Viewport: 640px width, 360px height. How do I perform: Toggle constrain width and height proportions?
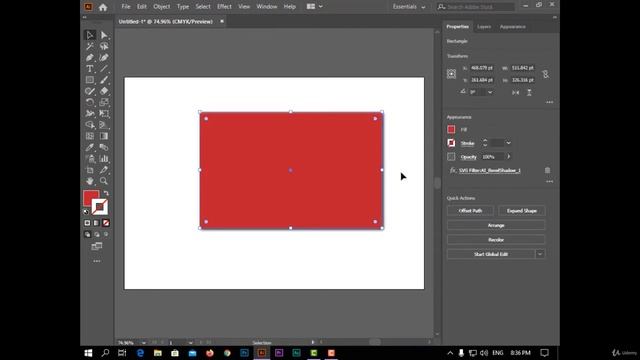coord(546,74)
